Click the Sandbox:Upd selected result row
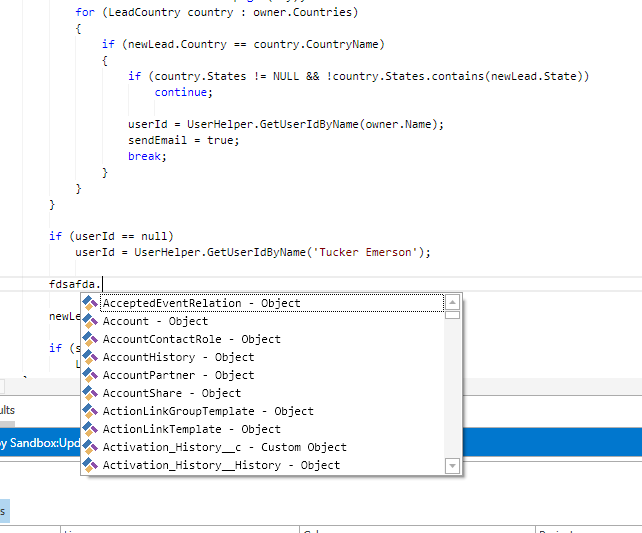The height and width of the screenshot is (533, 642). tap(40, 443)
